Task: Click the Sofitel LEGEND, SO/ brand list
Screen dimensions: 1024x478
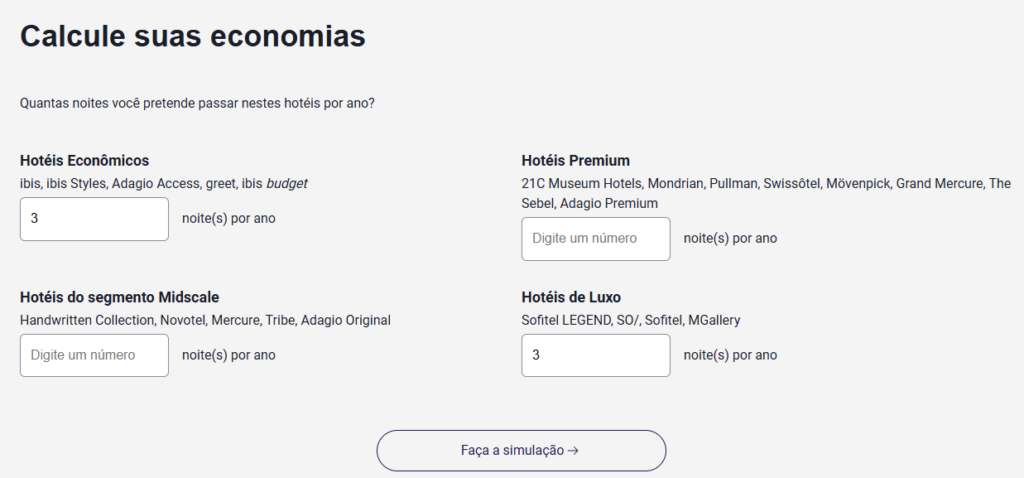Action: (x=631, y=320)
